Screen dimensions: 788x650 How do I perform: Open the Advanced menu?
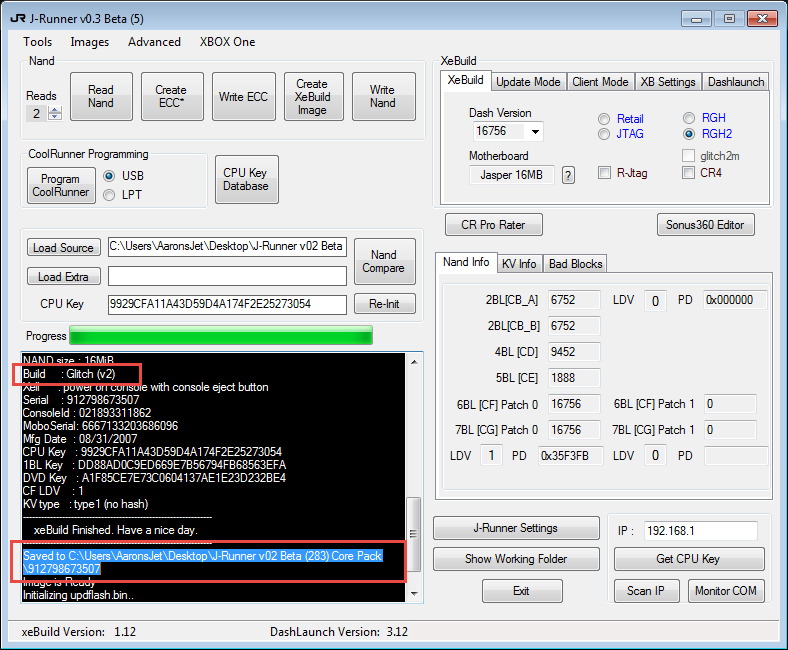(154, 42)
